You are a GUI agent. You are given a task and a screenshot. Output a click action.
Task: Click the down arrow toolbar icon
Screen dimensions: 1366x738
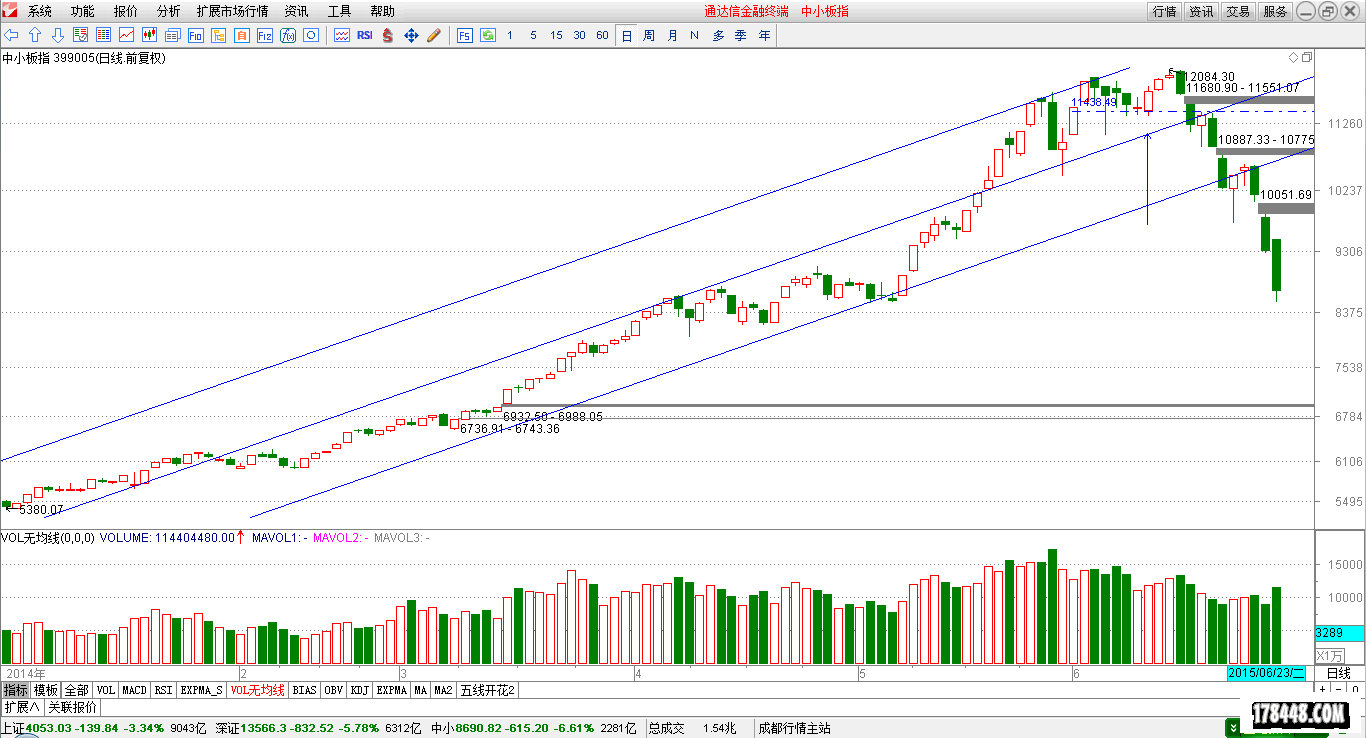[58, 35]
